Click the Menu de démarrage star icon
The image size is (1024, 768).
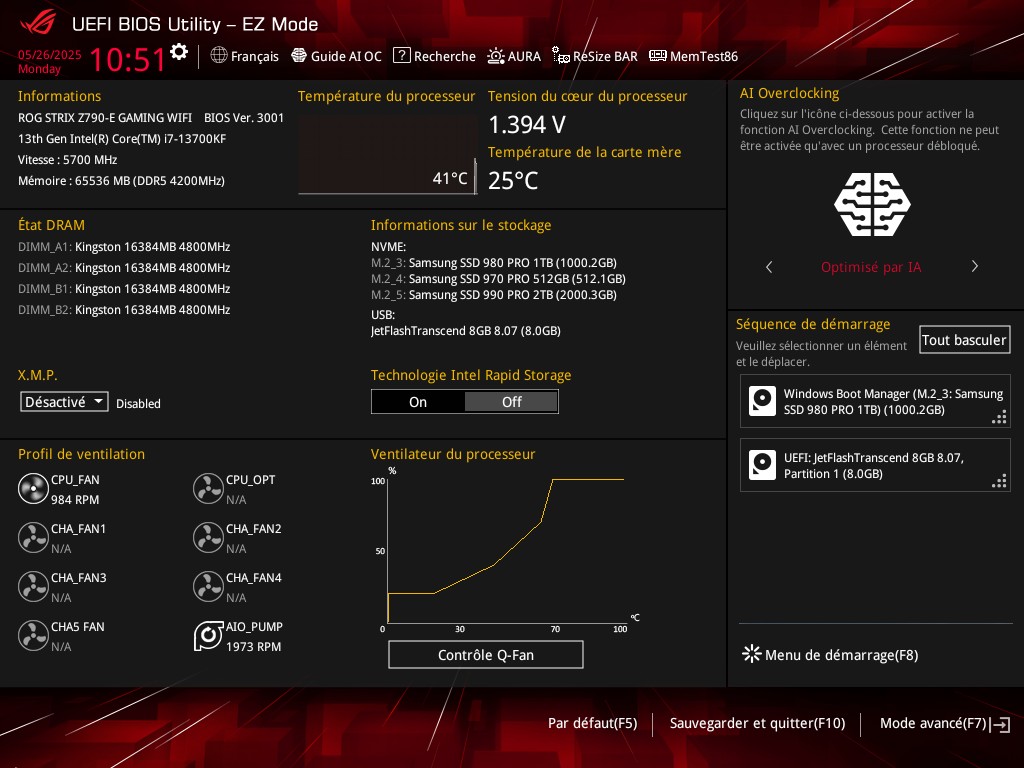[x=752, y=654]
